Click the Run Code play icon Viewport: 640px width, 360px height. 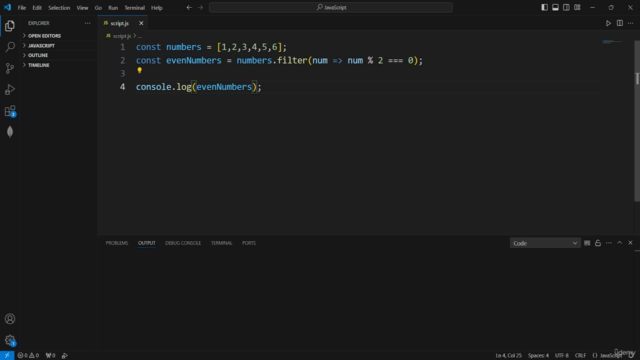pos(608,23)
